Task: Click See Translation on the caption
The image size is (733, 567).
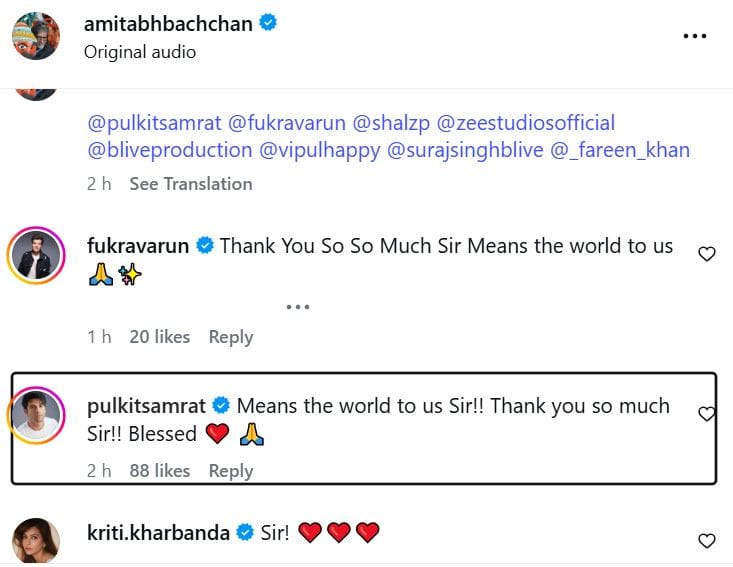Action: pyautogui.click(x=190, y=183)
